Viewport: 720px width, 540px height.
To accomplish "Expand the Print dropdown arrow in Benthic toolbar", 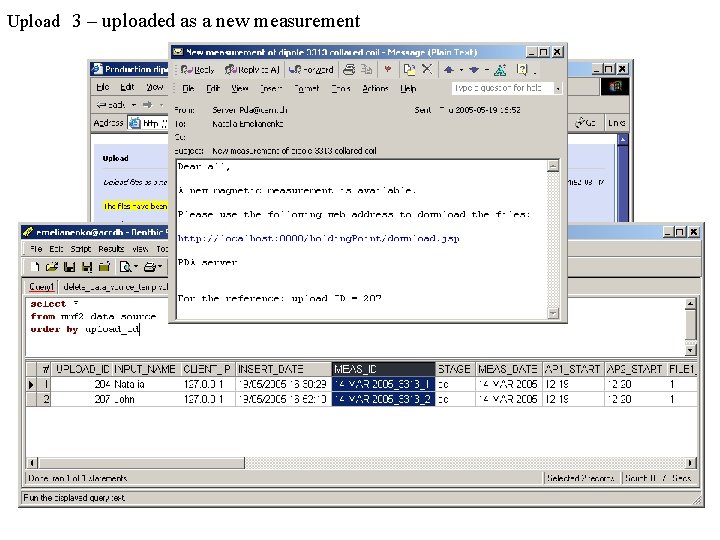I will 160,266.
